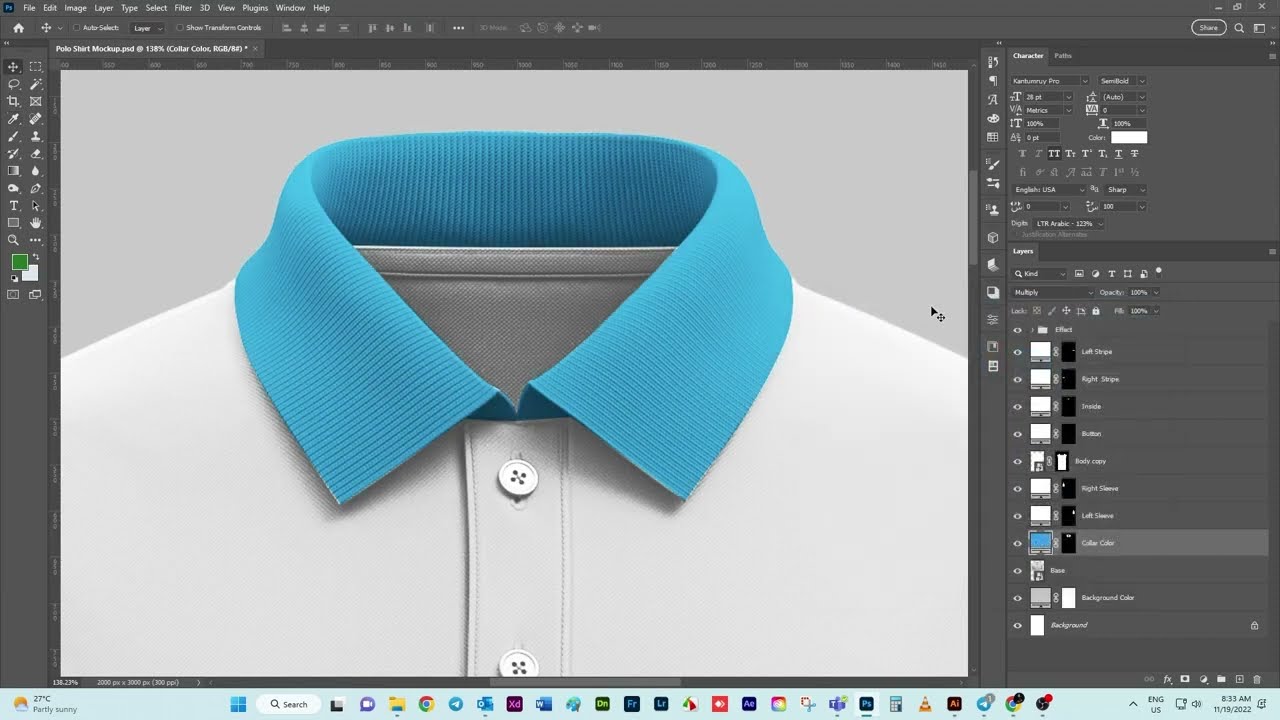This screenshot has height=720, width=1280.
Task: Select the Horizontal Type tool
Action: point(13,205)
